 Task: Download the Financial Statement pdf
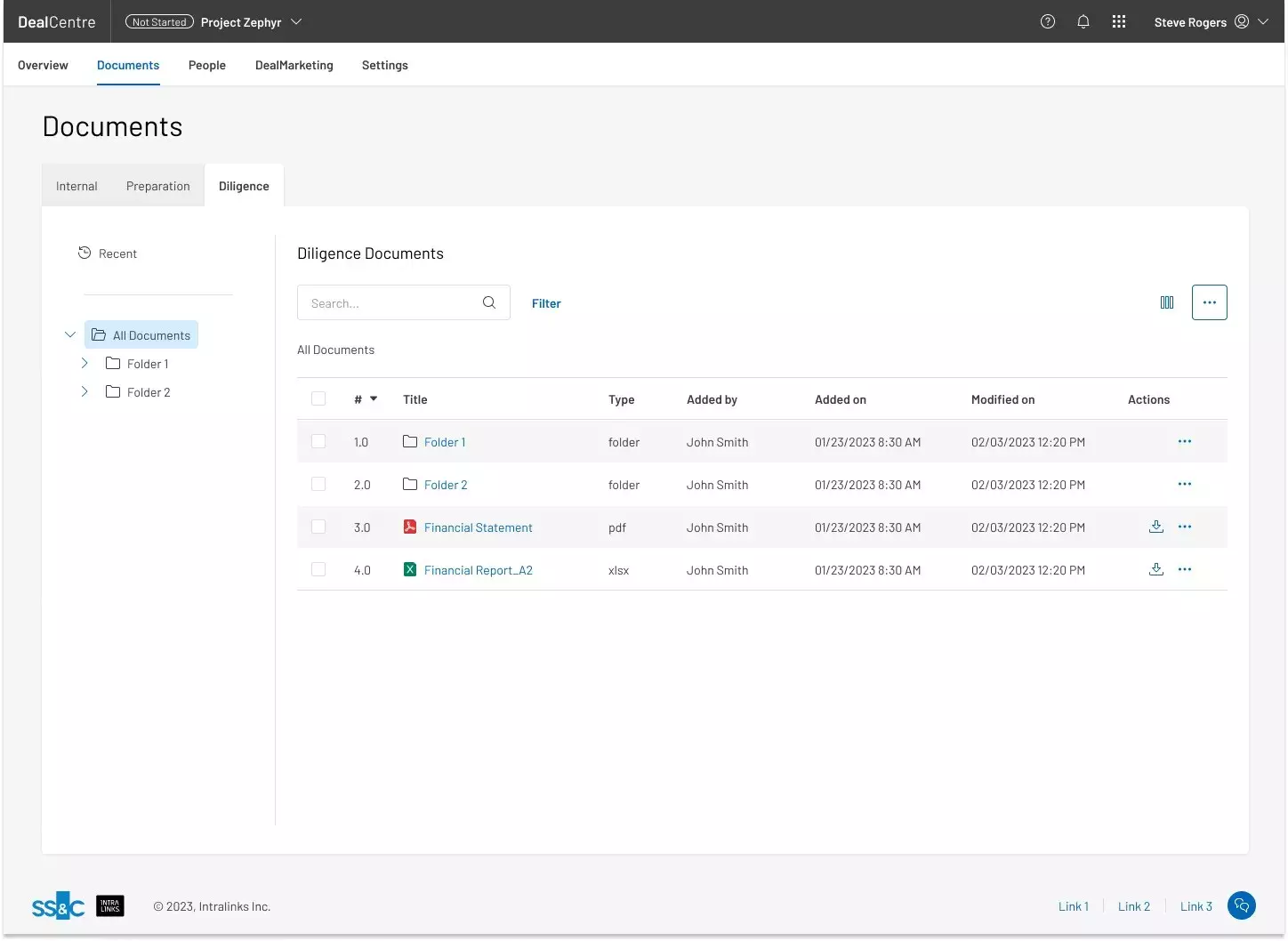click(1156, 527)
